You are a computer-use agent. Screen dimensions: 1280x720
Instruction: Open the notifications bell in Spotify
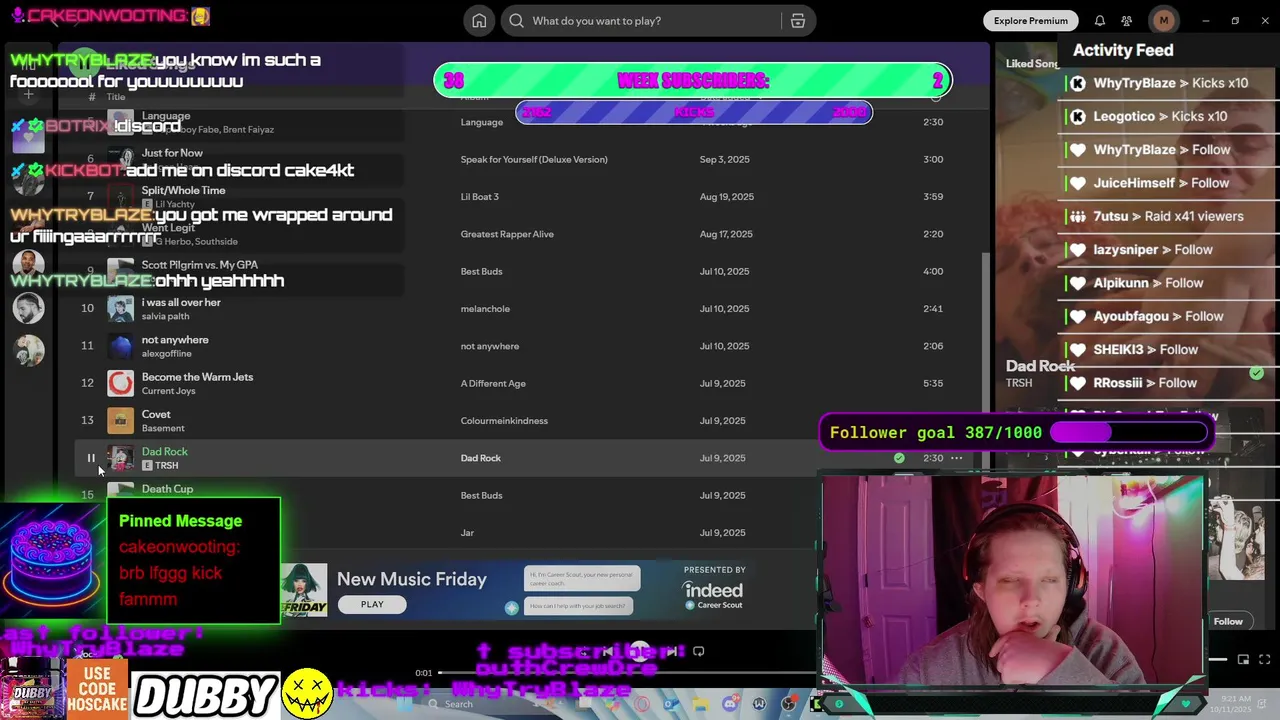click(x=1100, y=21)
